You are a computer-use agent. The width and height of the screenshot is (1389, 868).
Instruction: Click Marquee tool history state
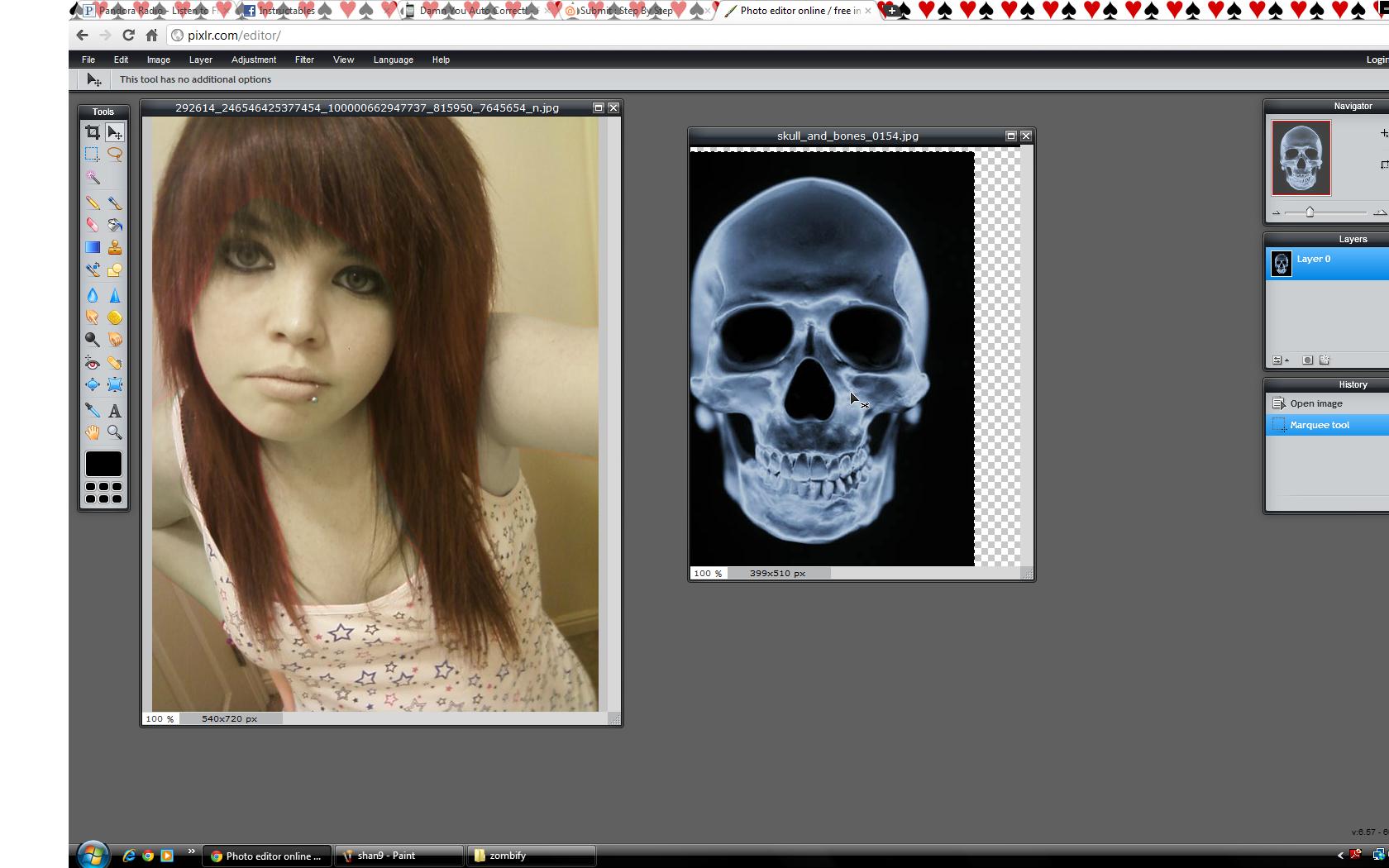(1327, 425)
